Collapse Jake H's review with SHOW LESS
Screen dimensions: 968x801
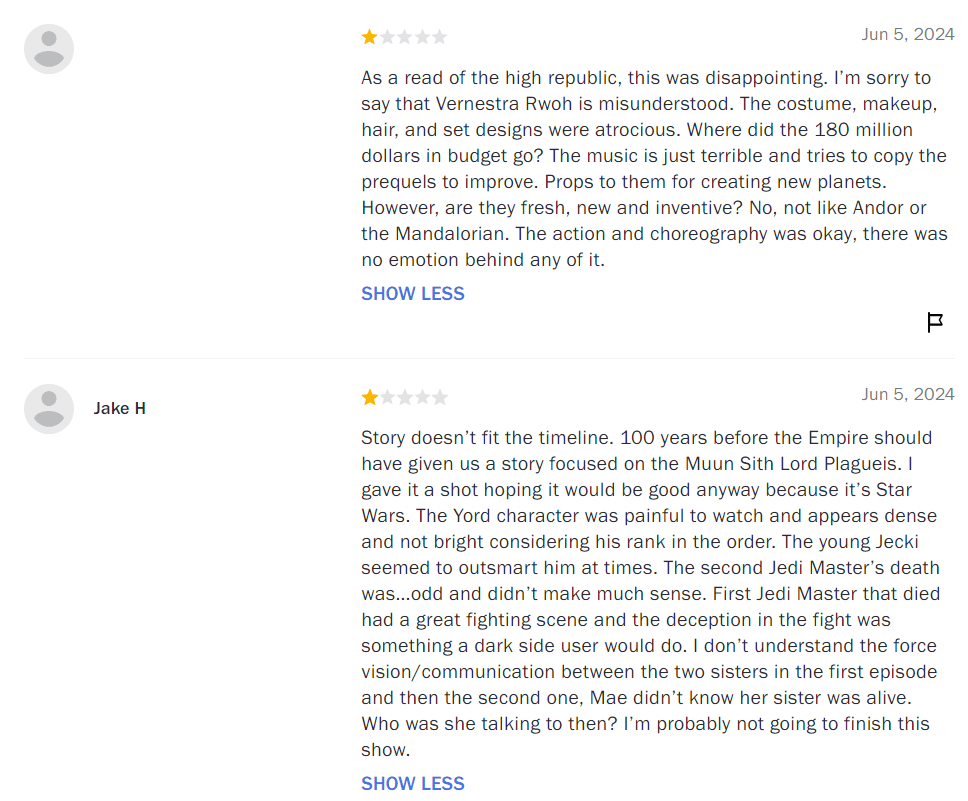413,784
